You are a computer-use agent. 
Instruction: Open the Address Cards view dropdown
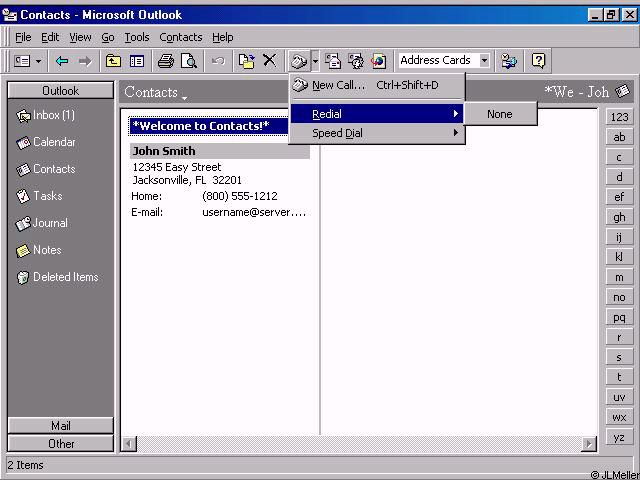484,61
